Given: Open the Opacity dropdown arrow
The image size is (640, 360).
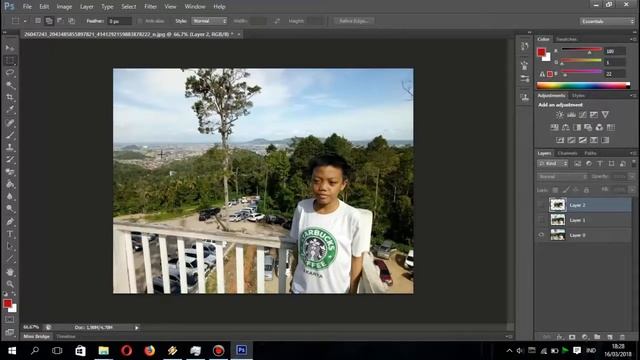Looking at the screenshot, I should [631, 177].
